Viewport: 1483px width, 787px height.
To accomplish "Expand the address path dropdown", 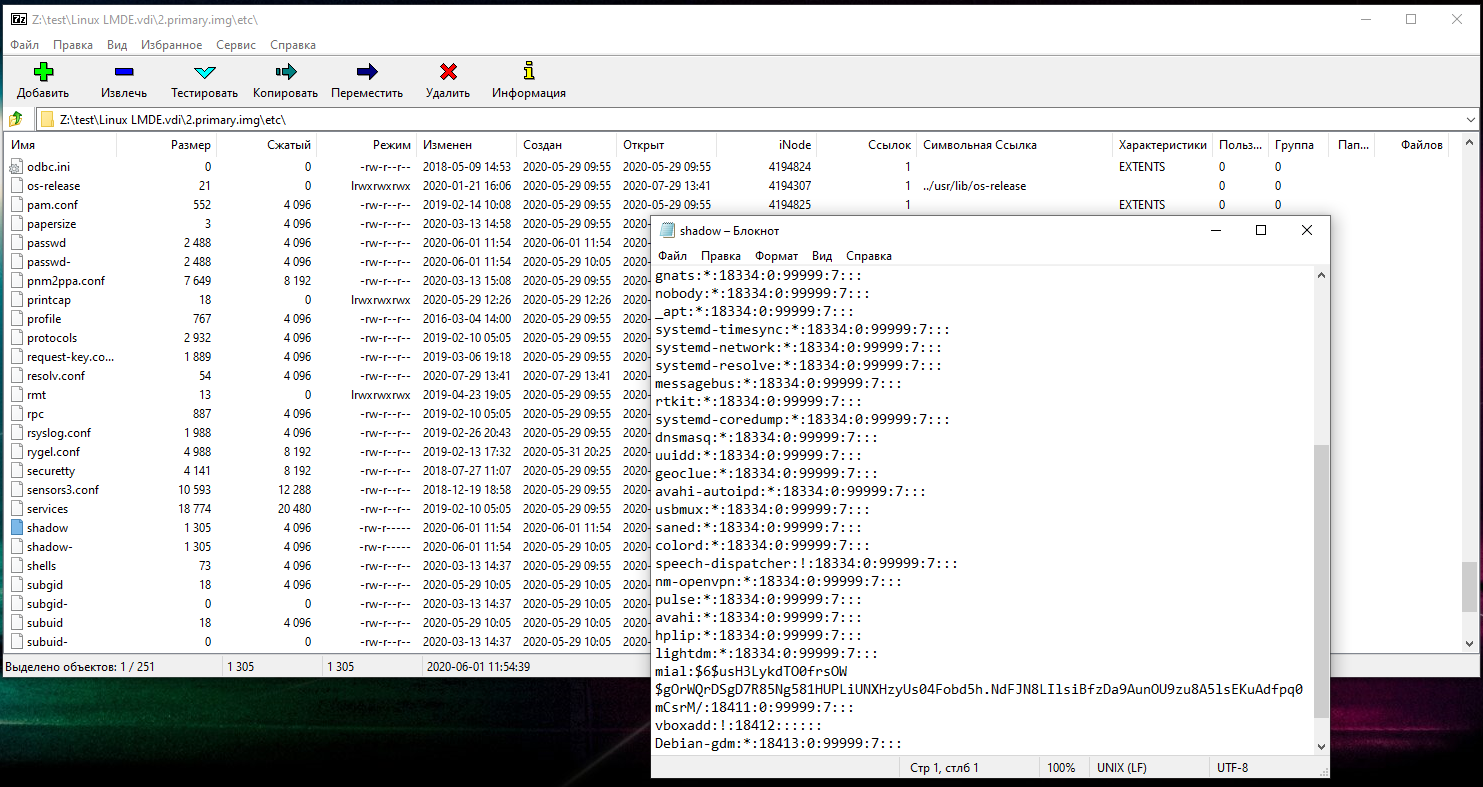I will click(x=1470, y=120).
